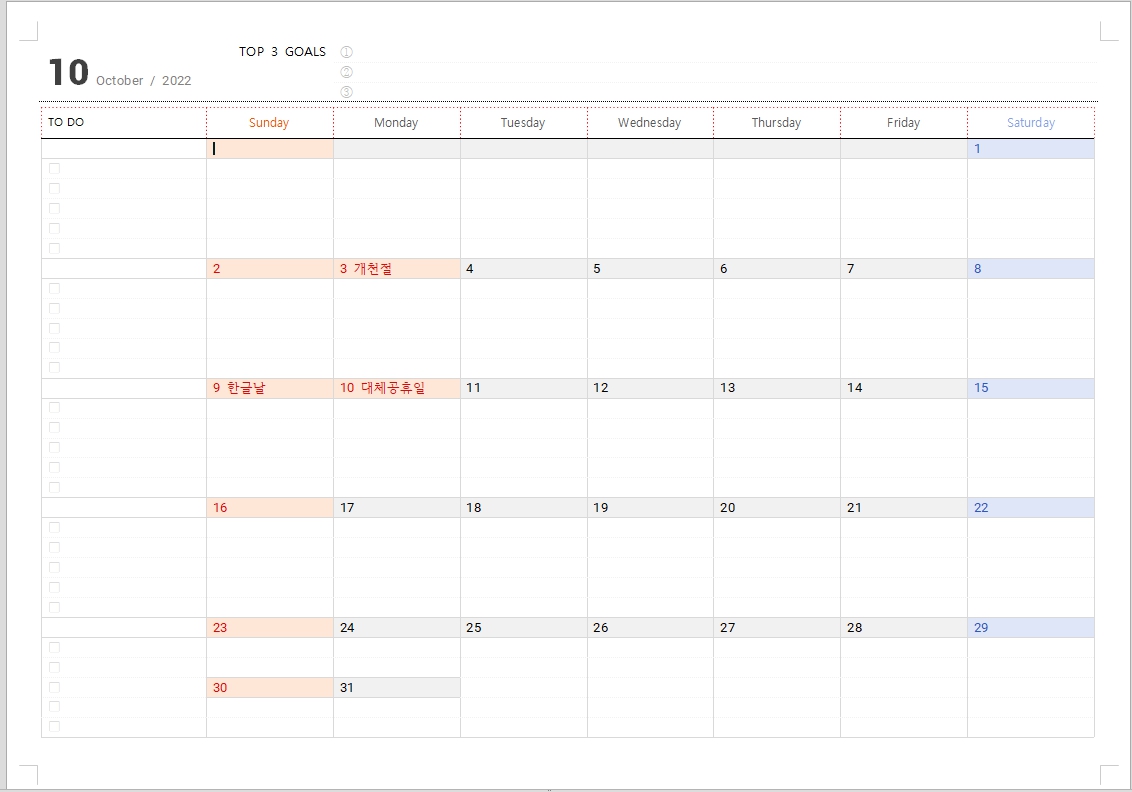Click the date 4 cell
The image size is (1132, 792).
click(523, 269)
